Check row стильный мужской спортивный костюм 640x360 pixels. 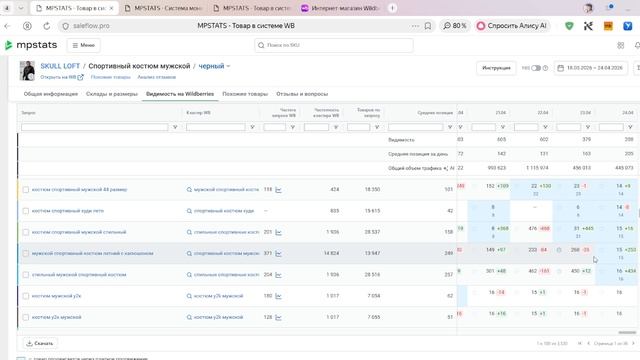tap(26, 275)
